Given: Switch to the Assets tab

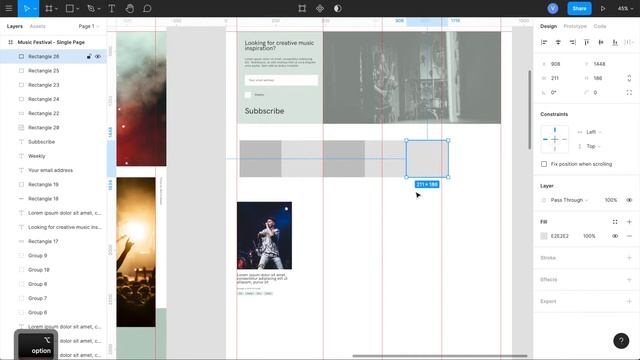Looking at the screenshot, I should pyautogui.click(x=38, y=26).
